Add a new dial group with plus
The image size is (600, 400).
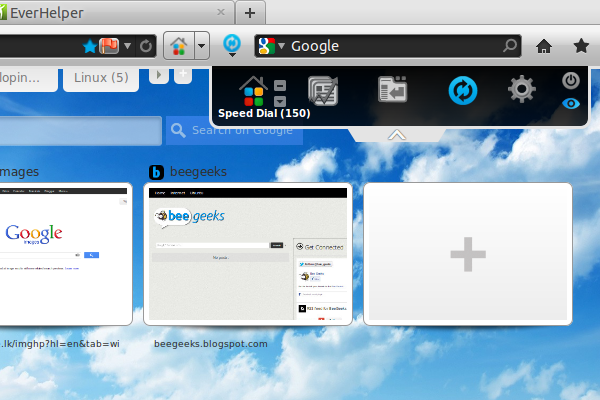tap(183, 75)
